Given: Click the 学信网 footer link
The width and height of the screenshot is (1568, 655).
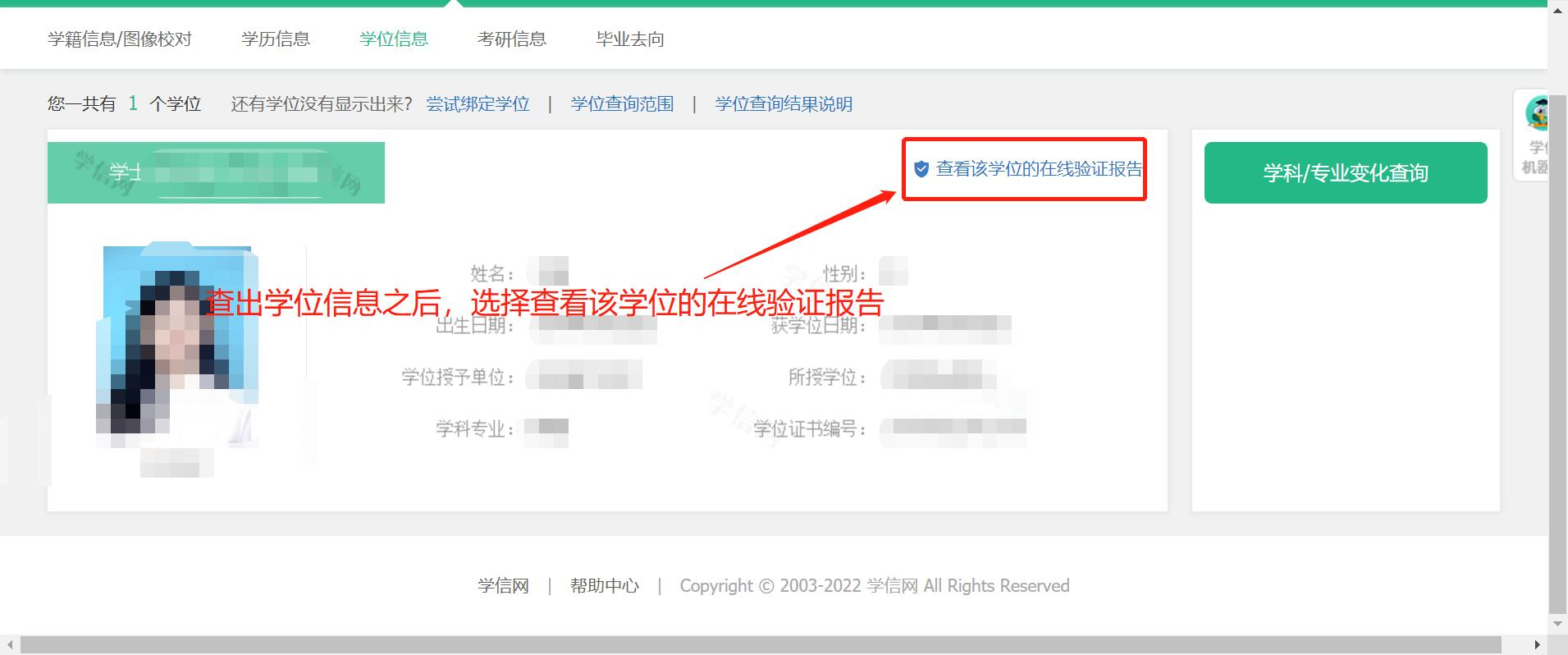Looking at the screenshot, I should pos(503,586).
